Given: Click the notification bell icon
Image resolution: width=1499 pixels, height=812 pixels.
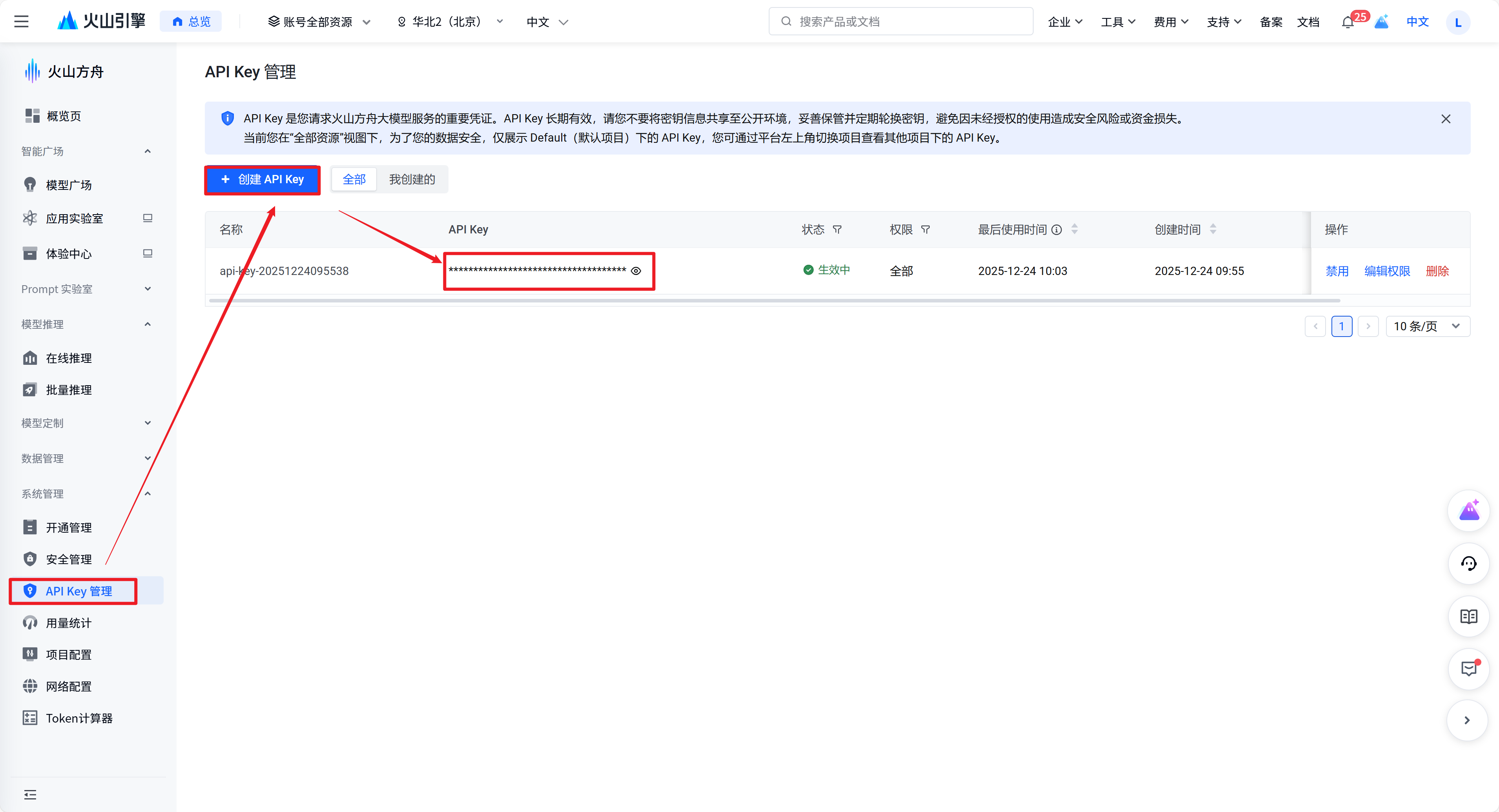Looking at the screenshot, I should (1347, 23).
